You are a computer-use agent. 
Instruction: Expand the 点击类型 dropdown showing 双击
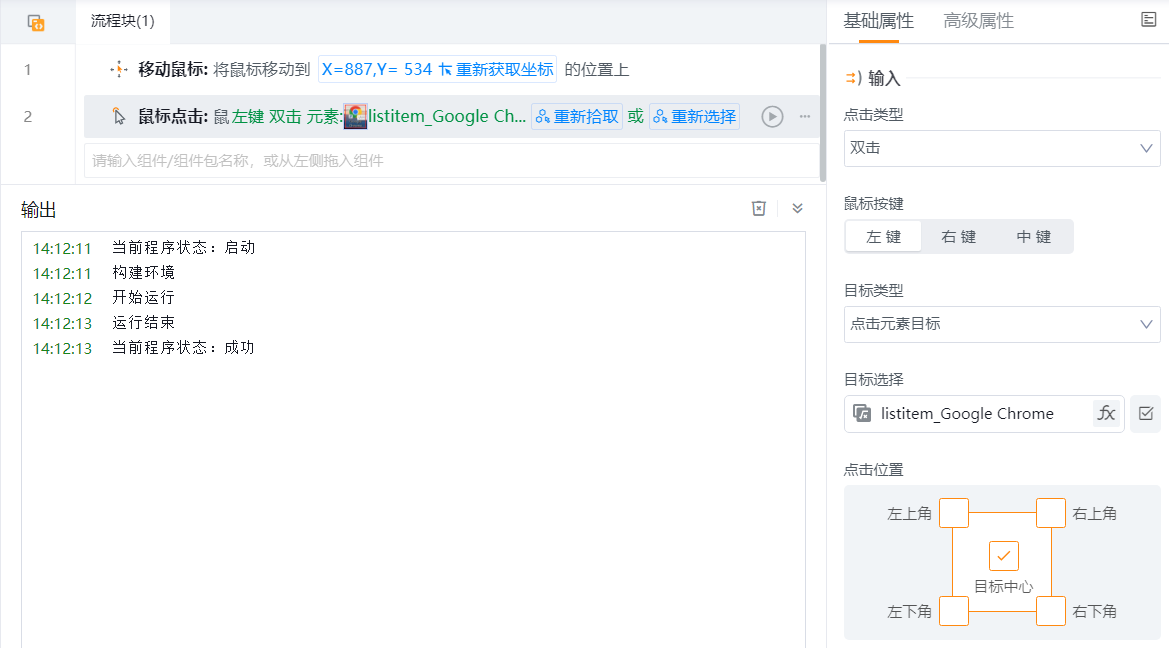(1001, 148)
